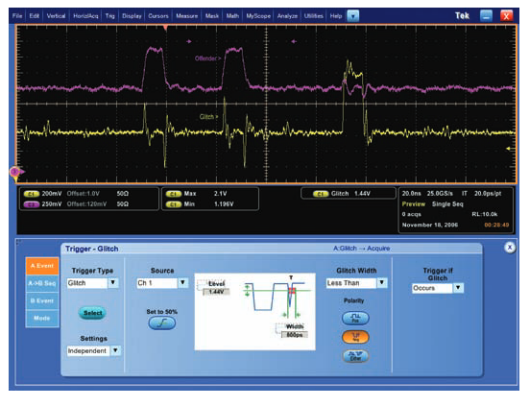The image size is (525, 396).
Task: Open the Trigger Type dropdown arrow
Action: 113,283
